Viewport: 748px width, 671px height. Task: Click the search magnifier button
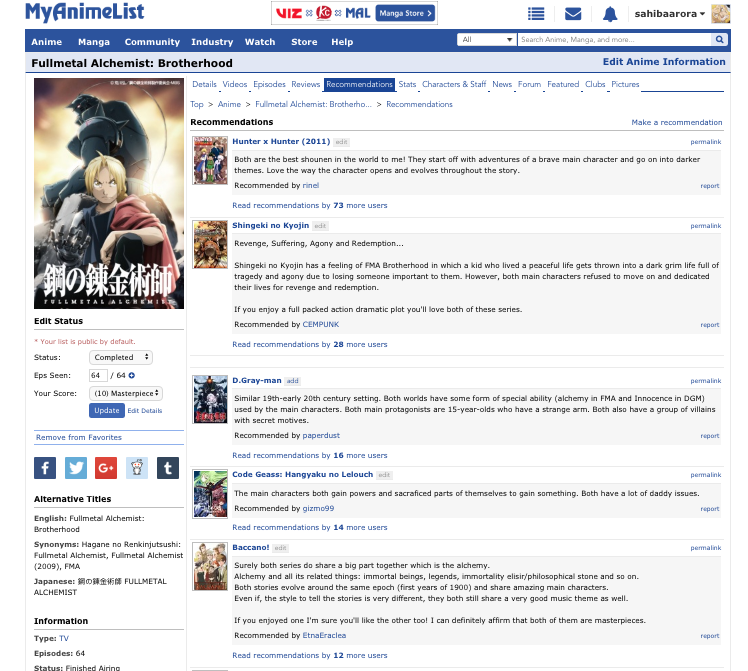coord(719,40)
